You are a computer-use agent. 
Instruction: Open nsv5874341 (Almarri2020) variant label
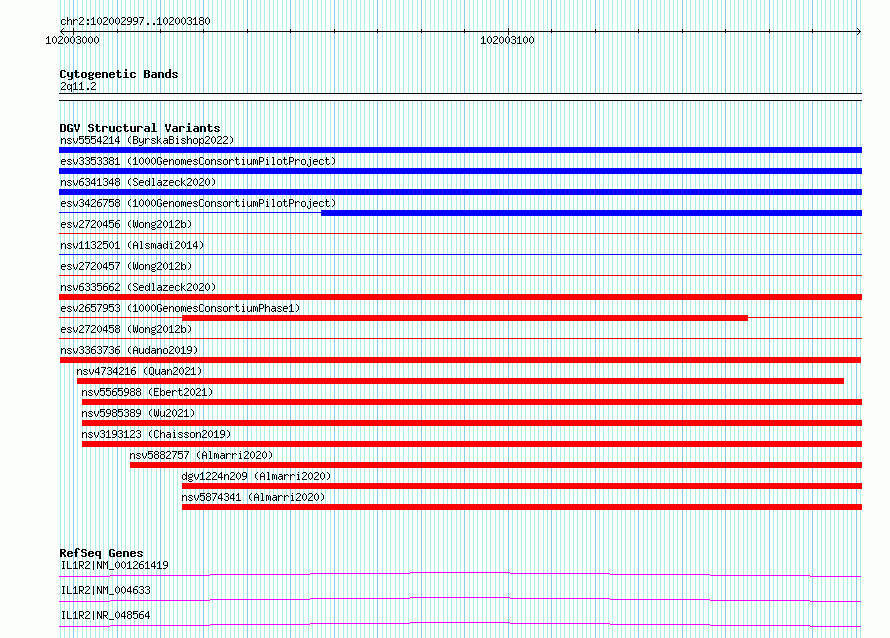pyautogui.click(x=253, y=497)
